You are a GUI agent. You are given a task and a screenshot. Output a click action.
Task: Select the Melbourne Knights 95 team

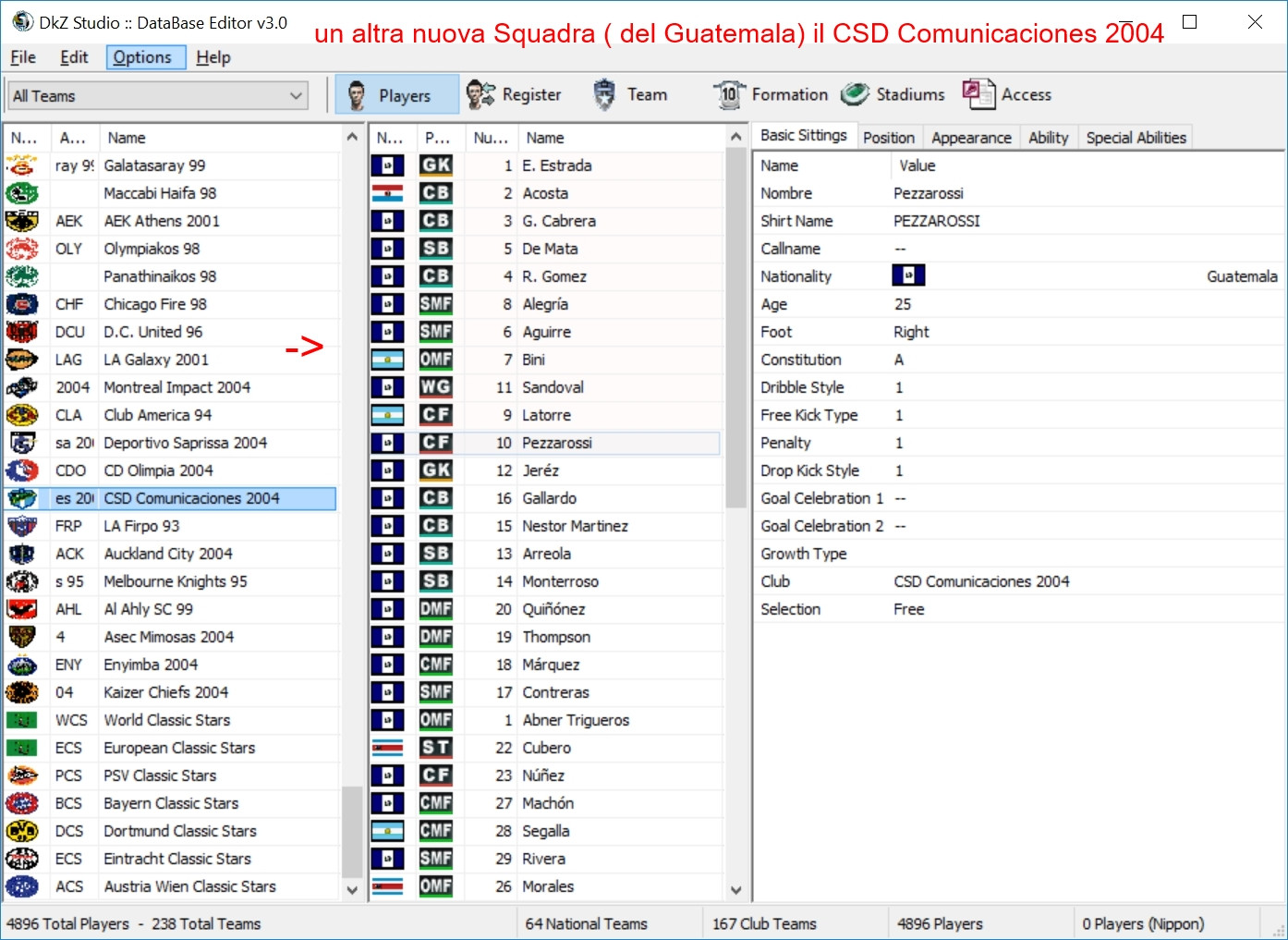pos(176,581)
